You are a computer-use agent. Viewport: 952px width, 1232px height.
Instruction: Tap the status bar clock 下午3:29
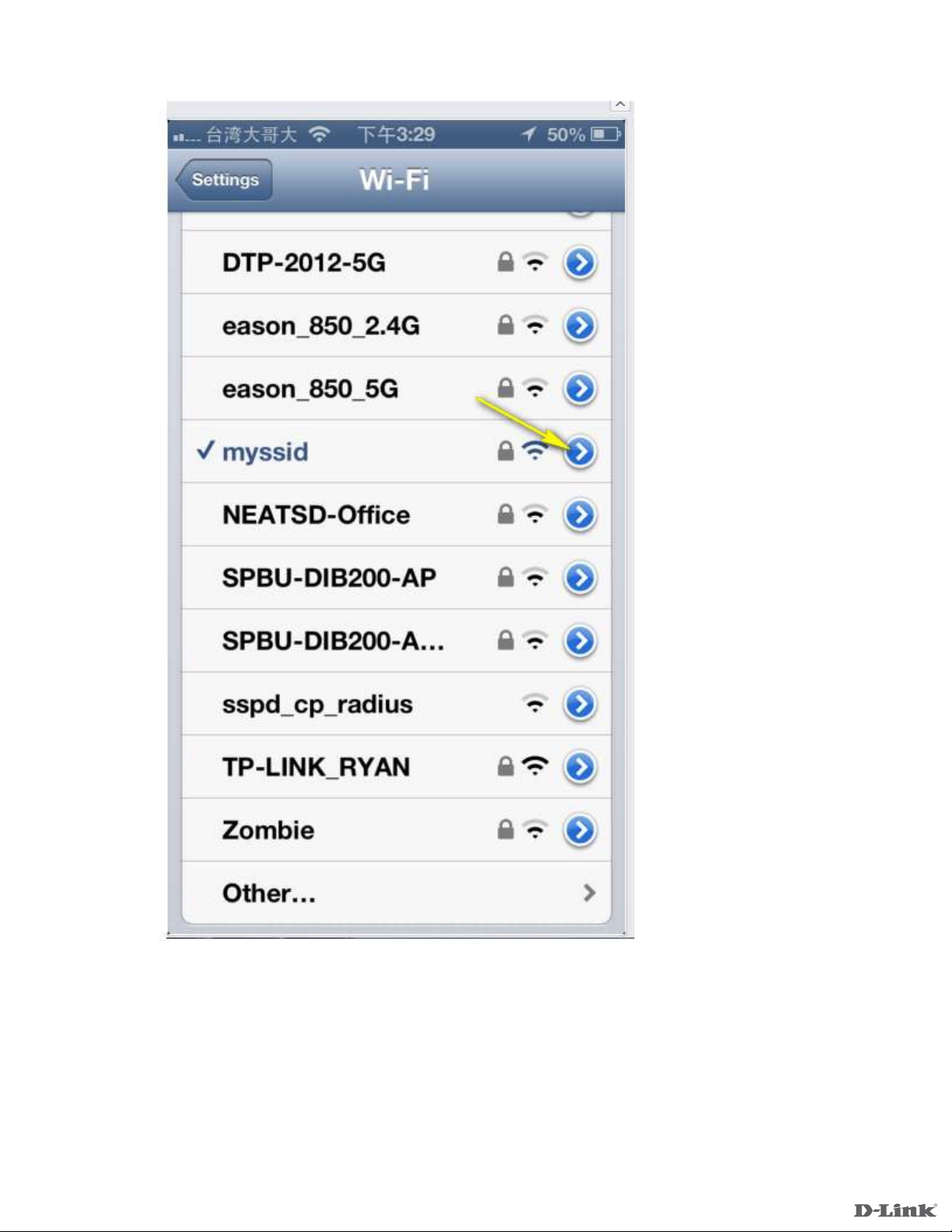click(x=396, y=134)
